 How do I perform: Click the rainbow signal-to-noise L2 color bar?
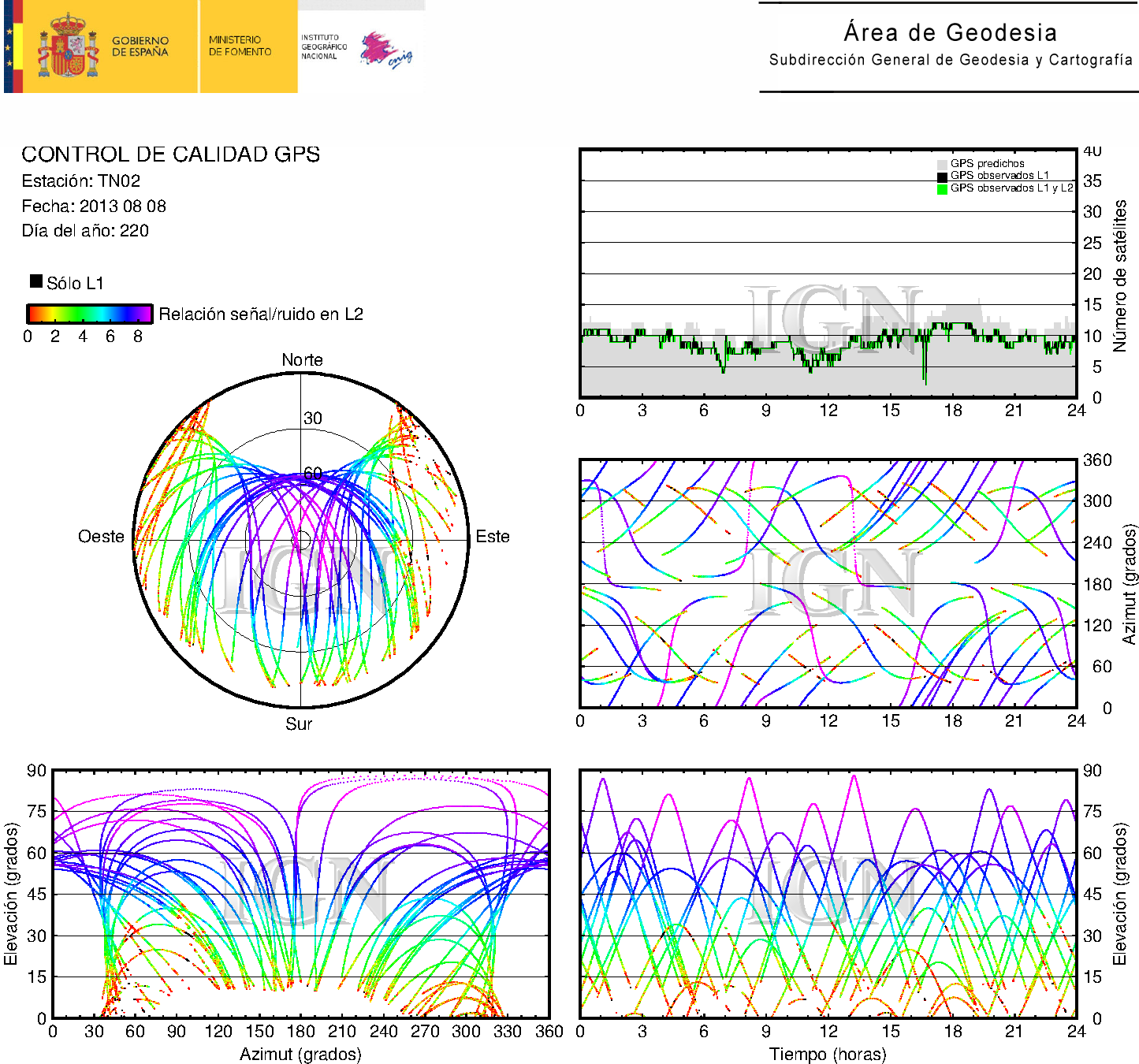point(89,314)
